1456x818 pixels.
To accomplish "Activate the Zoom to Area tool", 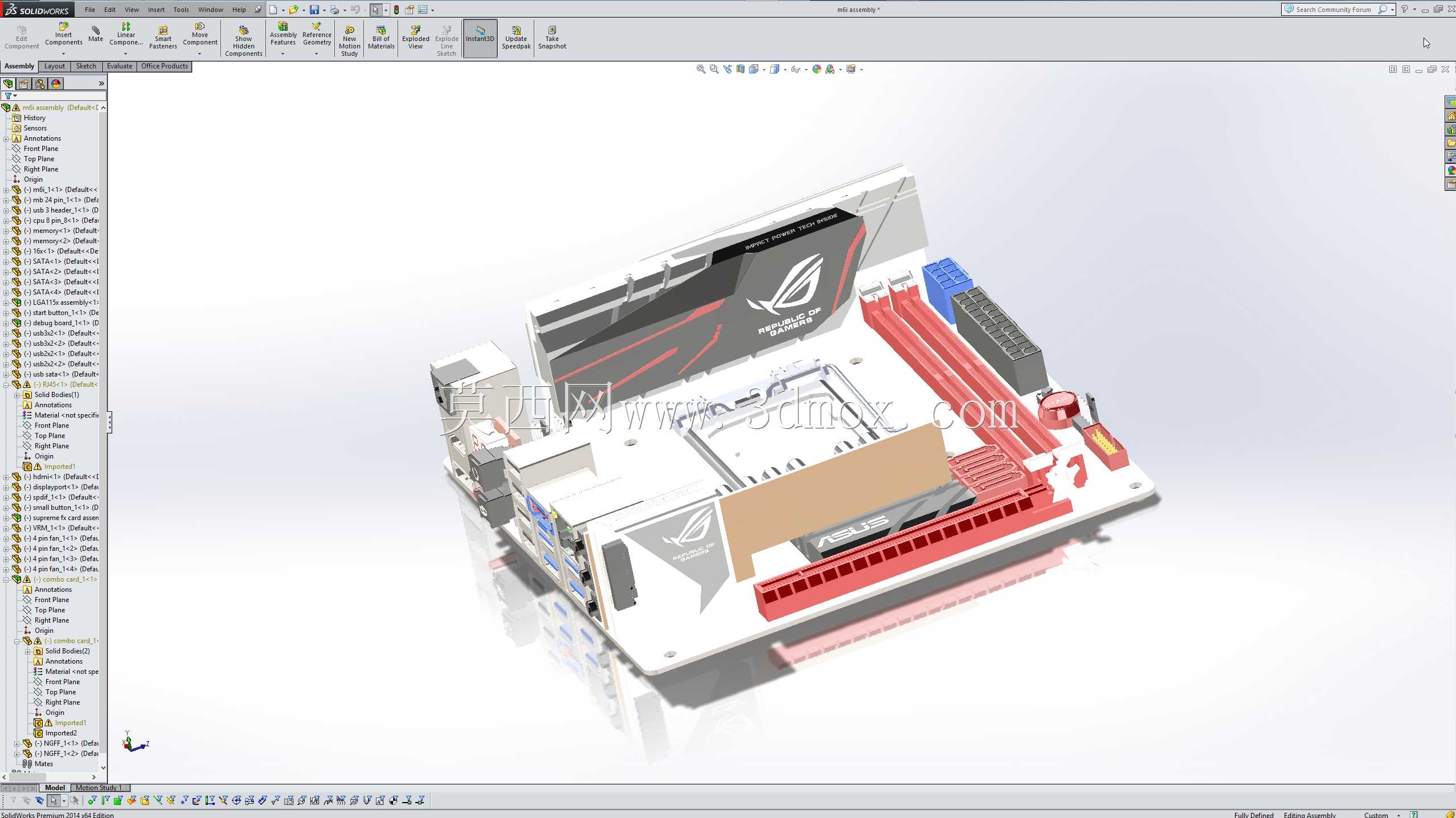I will [x=714, y=69].
